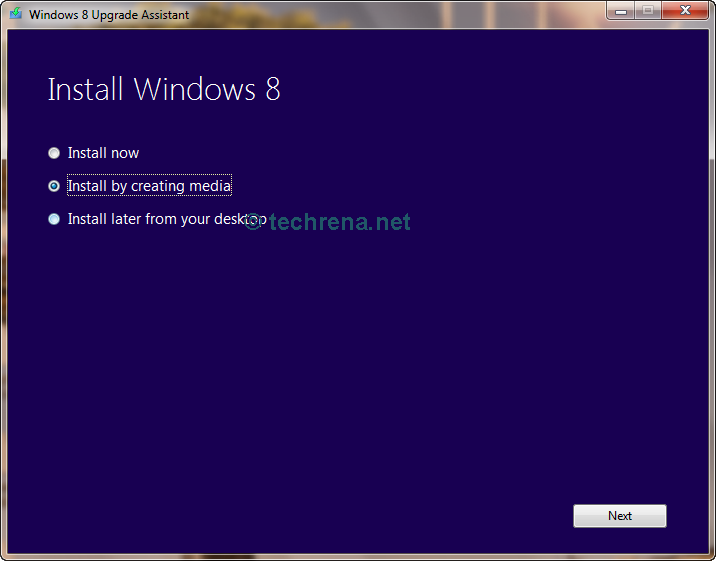Click the "Windows 8 Upgrade Assistant" title text

[109, 15]
